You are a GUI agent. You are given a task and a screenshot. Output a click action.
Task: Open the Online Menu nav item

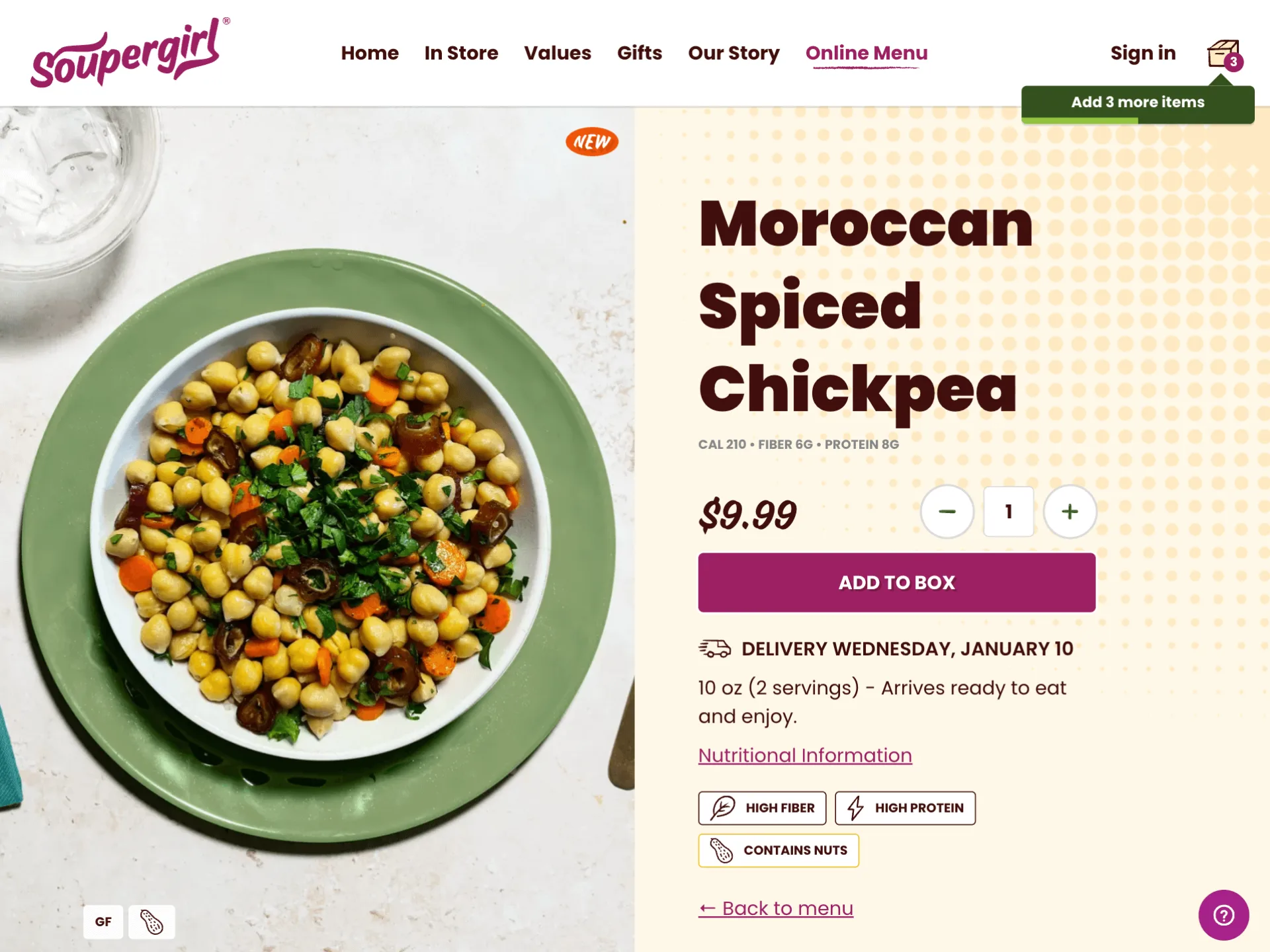(867, 53)
